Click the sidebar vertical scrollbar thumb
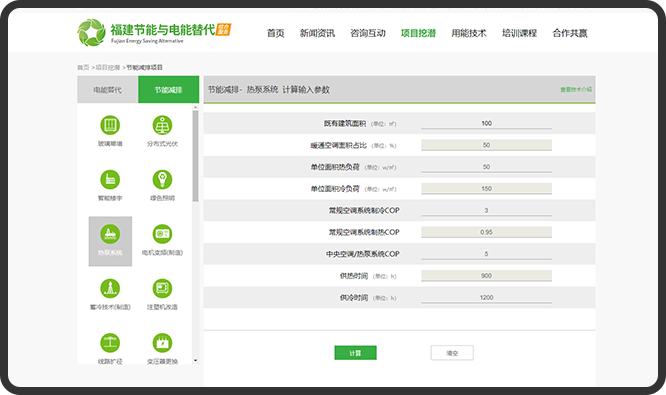The image size is (666, 395). 195,156
